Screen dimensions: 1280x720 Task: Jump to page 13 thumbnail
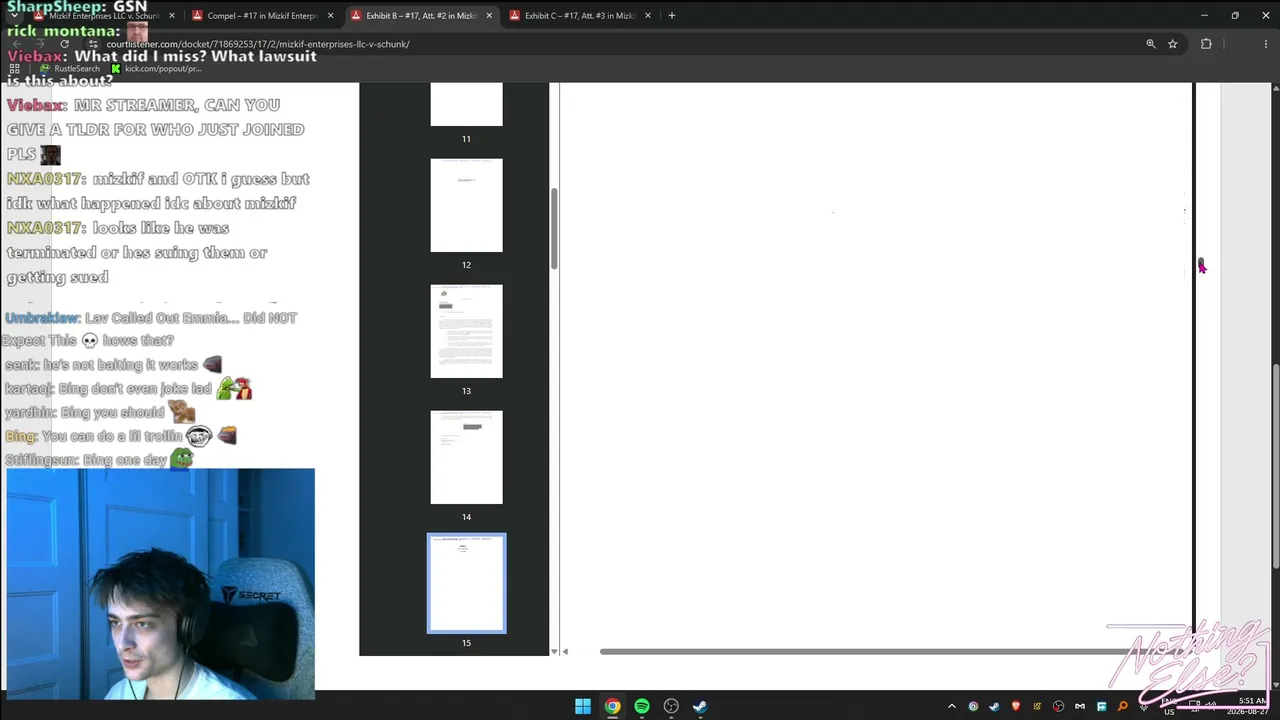[466, 331]
